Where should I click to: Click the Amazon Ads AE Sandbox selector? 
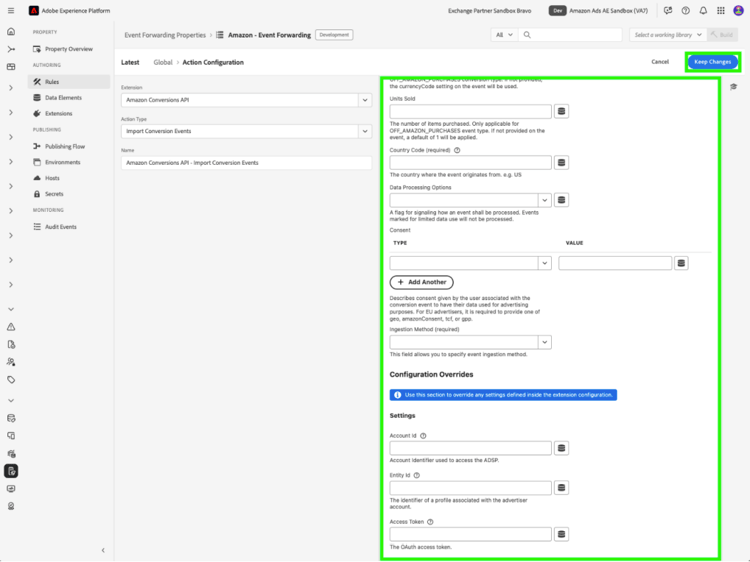coord(599,11)
